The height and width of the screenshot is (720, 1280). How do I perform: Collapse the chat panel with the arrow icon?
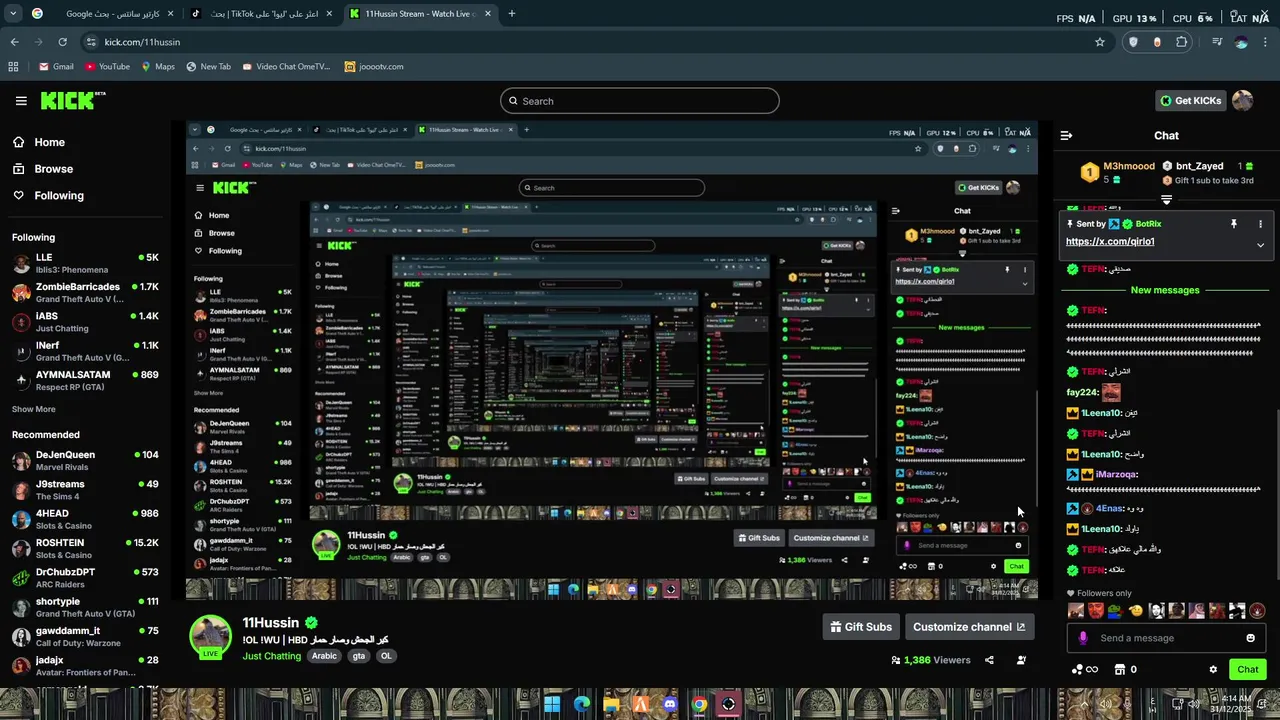pos(1066,135)
